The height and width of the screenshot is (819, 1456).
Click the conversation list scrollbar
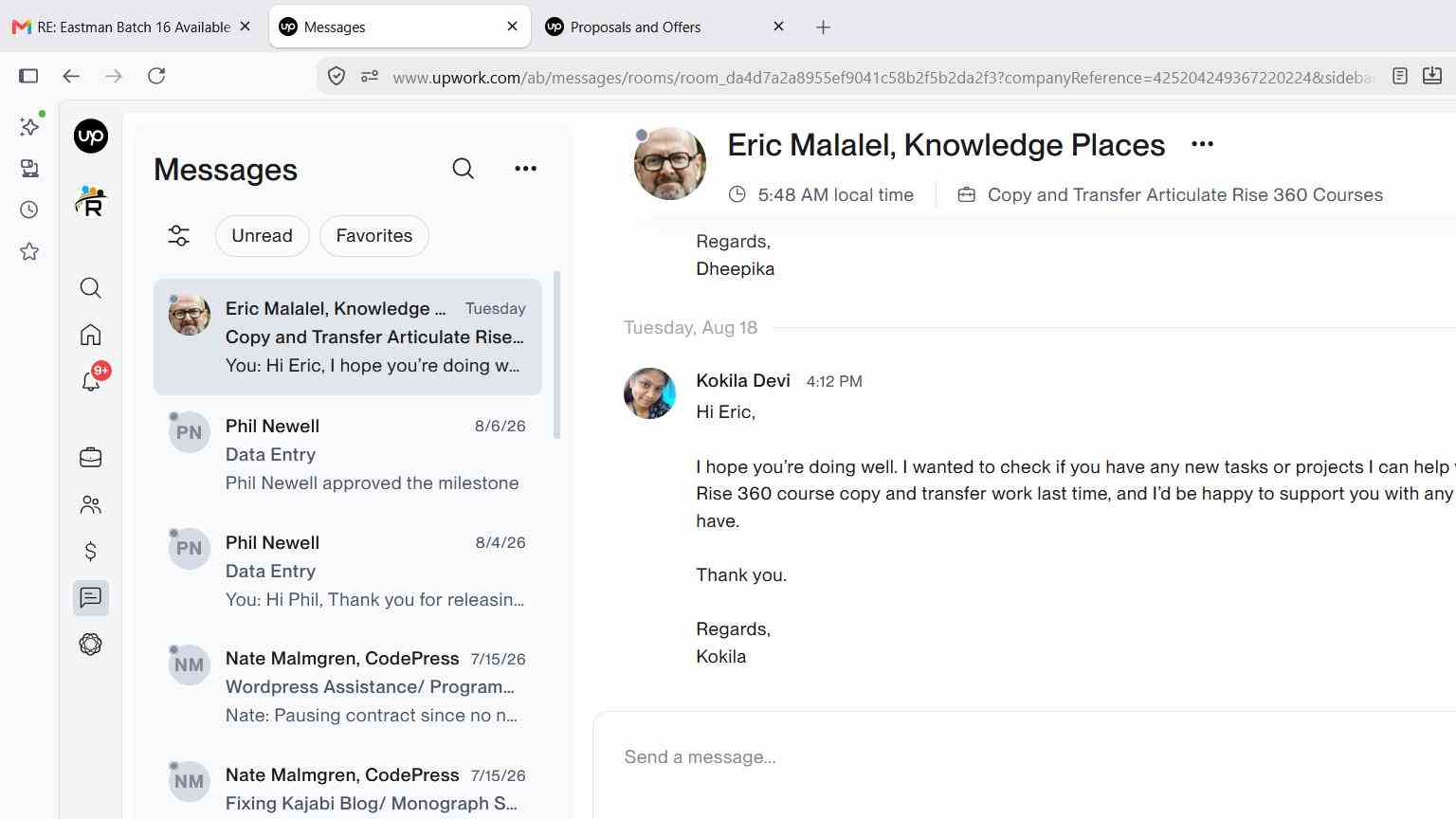click(x=557, y=355)
